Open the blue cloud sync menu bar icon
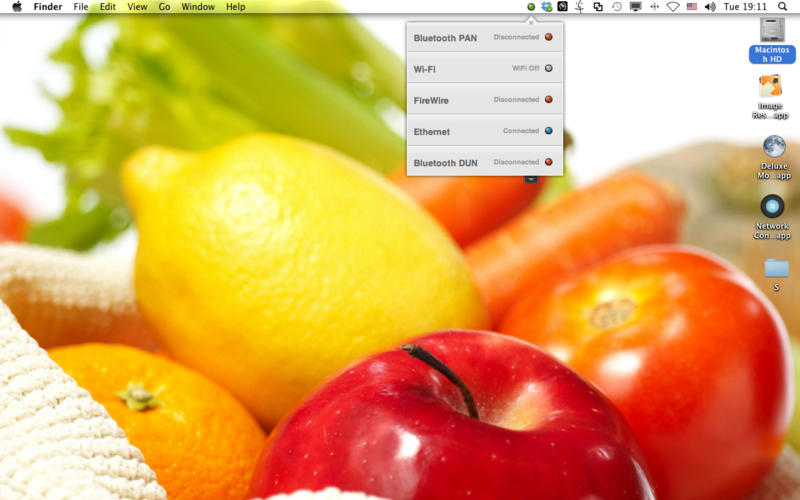 coord(546,7)
